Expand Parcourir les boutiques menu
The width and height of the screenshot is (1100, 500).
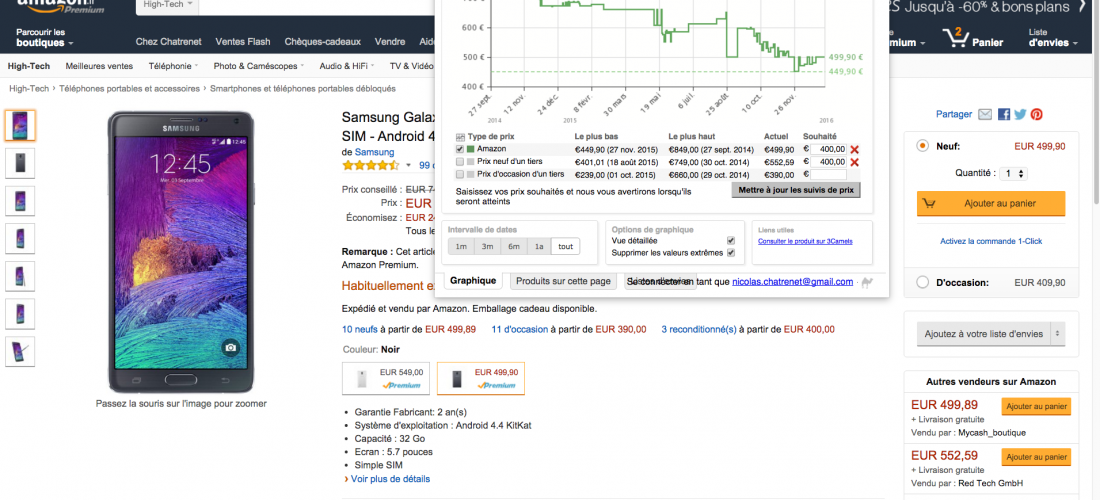(45, 38)
